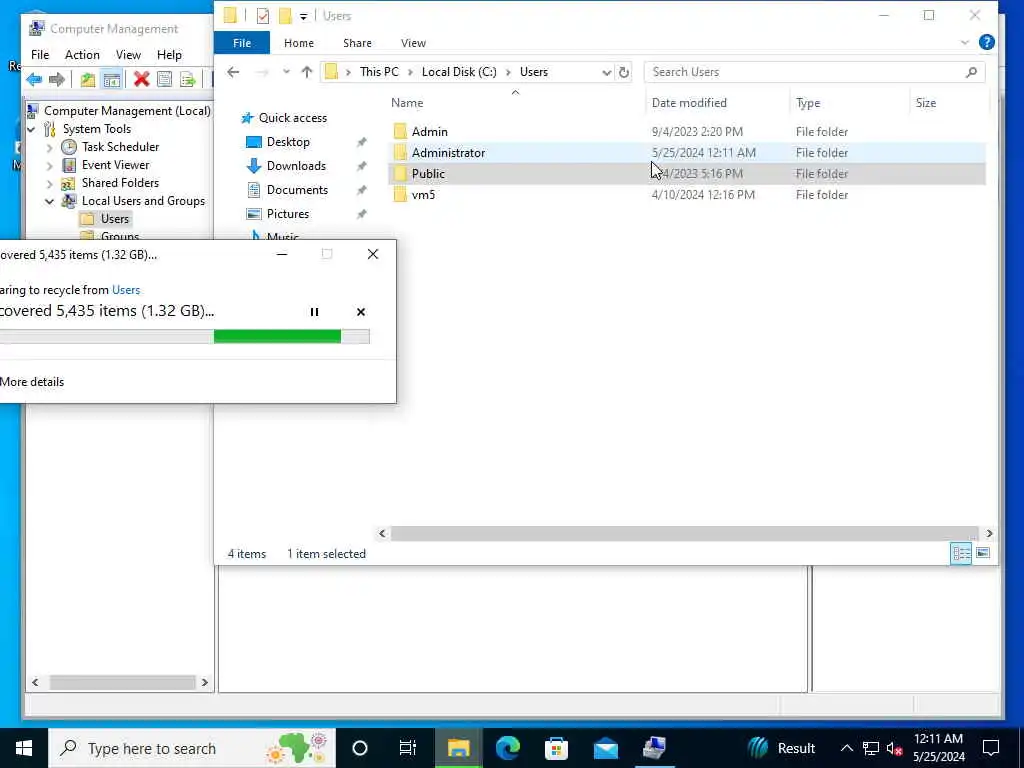
Task: Cancel the recycle operation with the X
Action: pyautogui.click(x=360, y=312)
